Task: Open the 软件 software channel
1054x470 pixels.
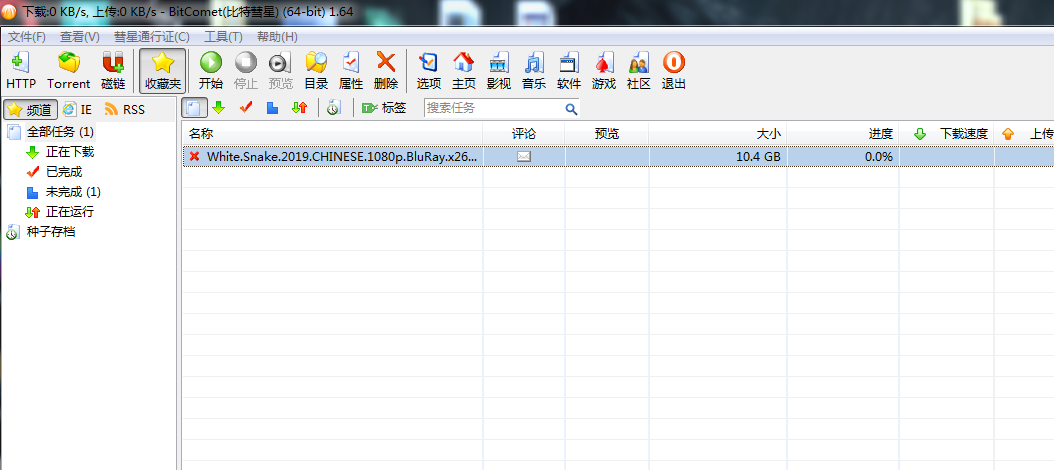Action: (569, 71)
